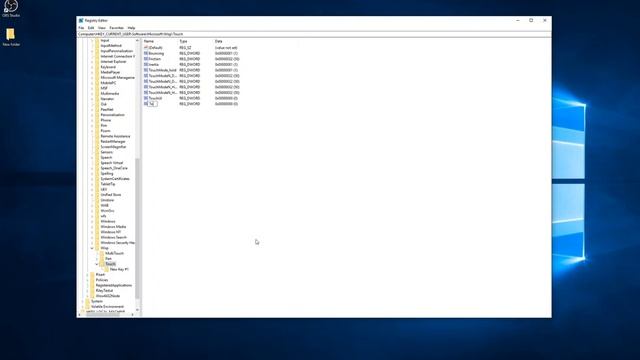The width and height of the screenshot is (640, 360).
Task: Expand the Speech key
Action: coord(92,158)
